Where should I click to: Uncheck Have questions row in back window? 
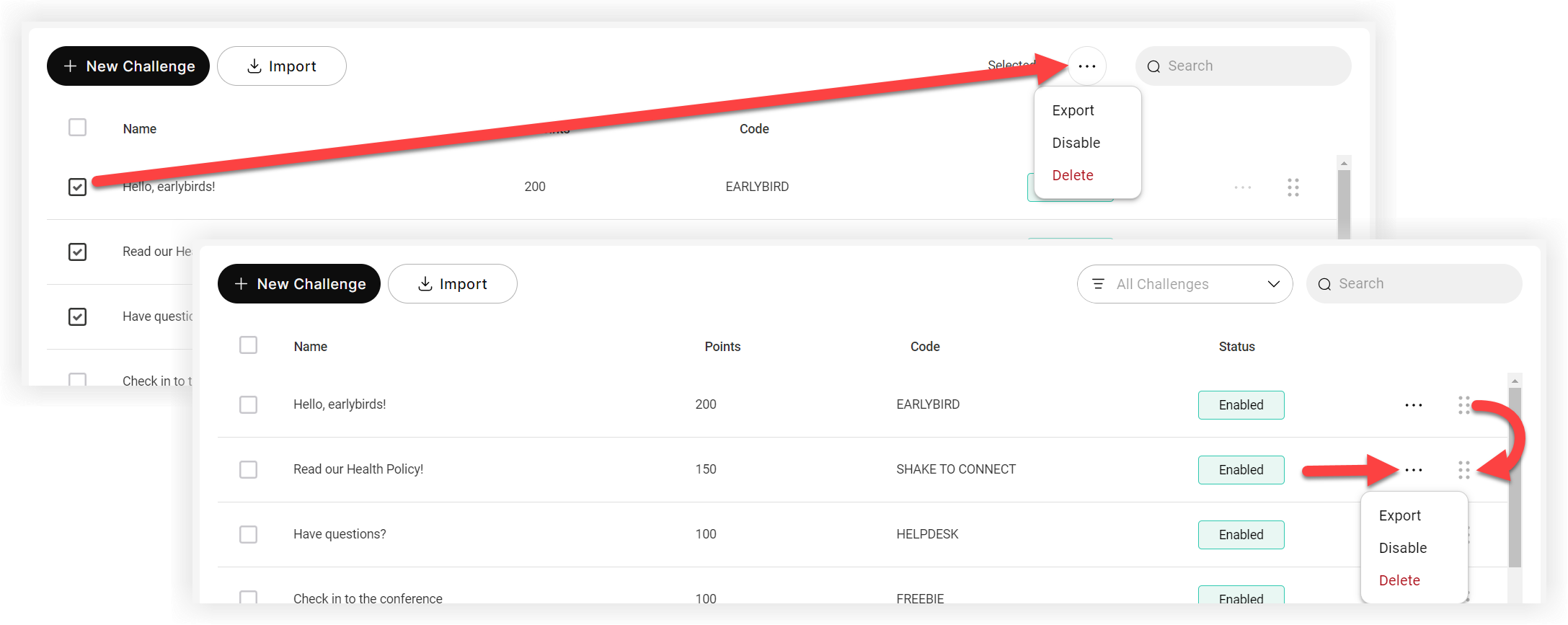[77, 316]
